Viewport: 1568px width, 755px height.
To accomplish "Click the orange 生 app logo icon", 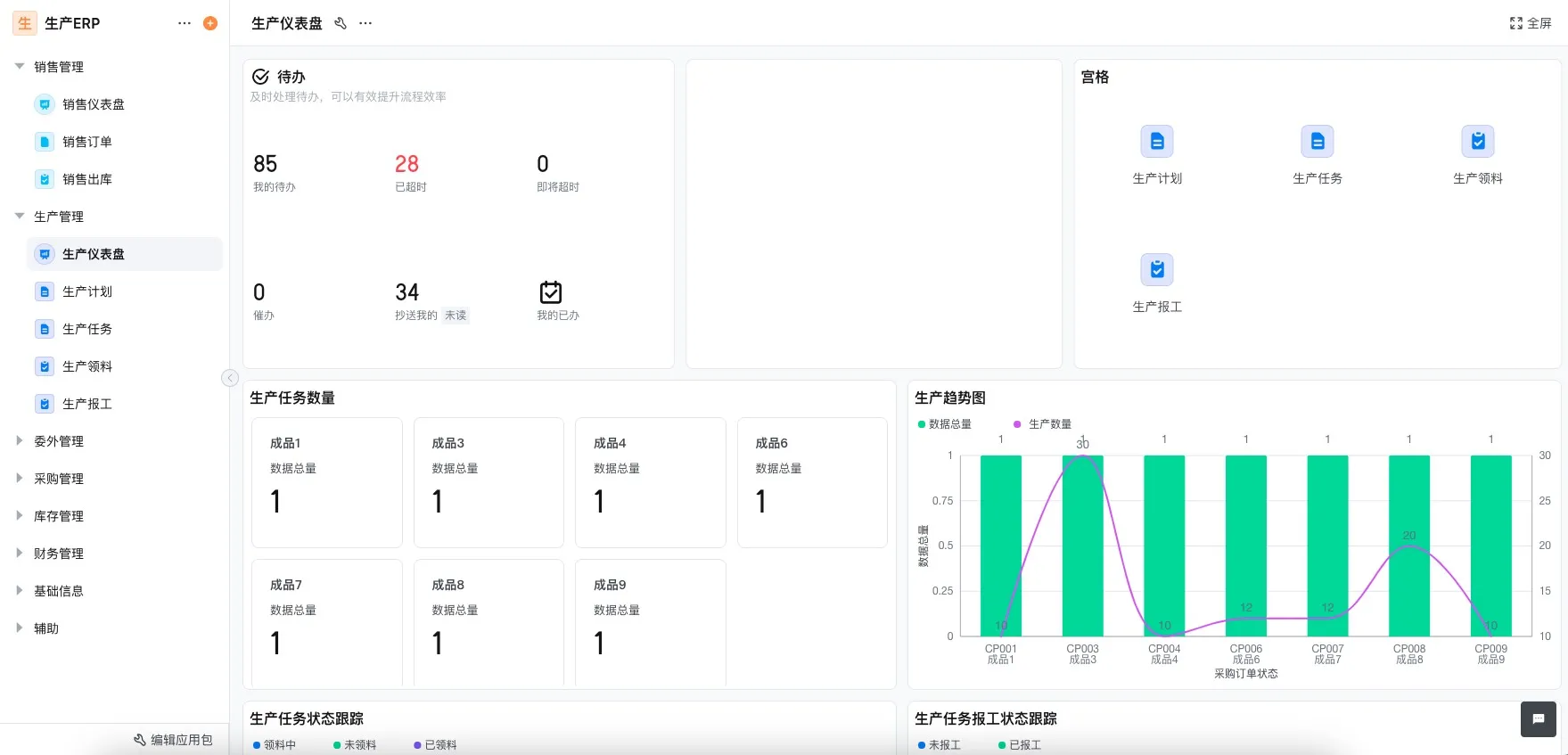I will [x=25, y=23].
